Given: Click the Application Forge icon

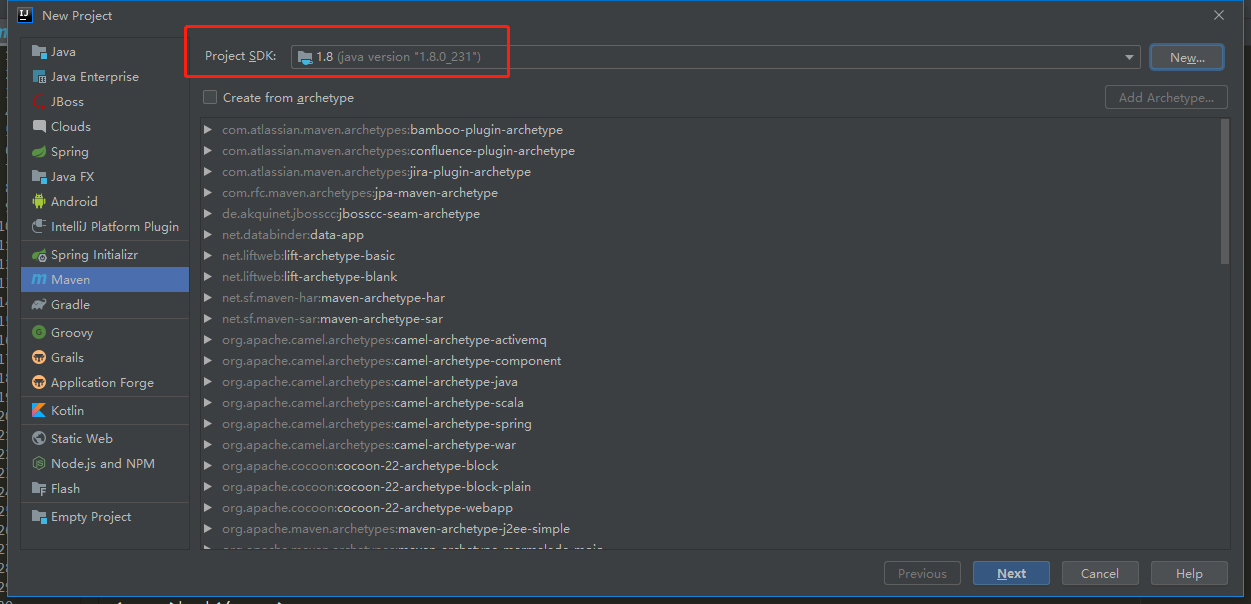Looking at the screenshot, I should tap(39, 383).
